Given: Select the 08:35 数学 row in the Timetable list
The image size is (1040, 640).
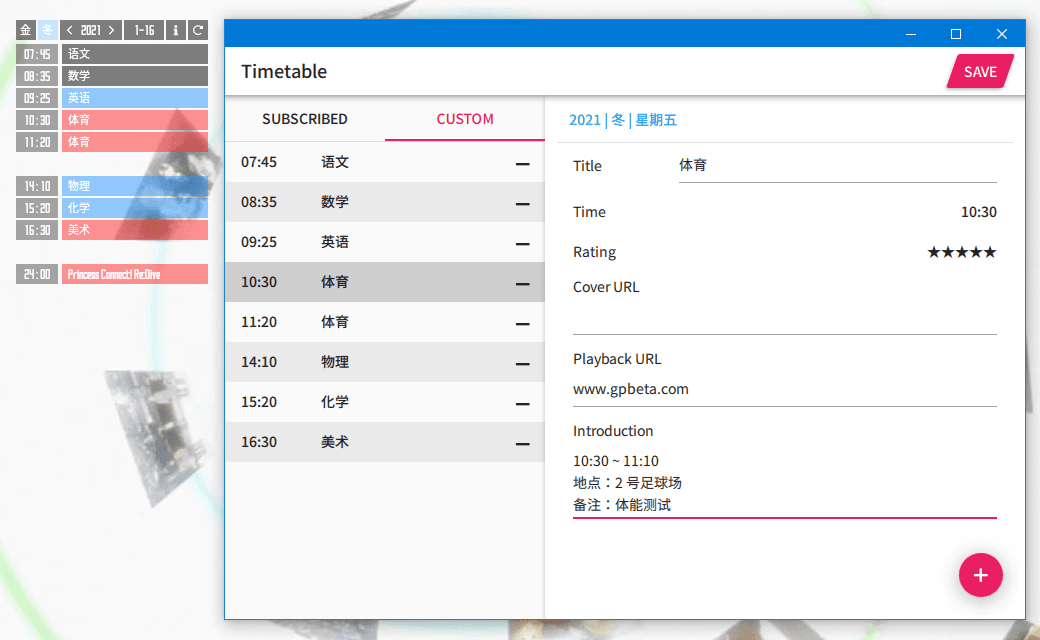Looking at the screenshot, I should pos(385,202).
